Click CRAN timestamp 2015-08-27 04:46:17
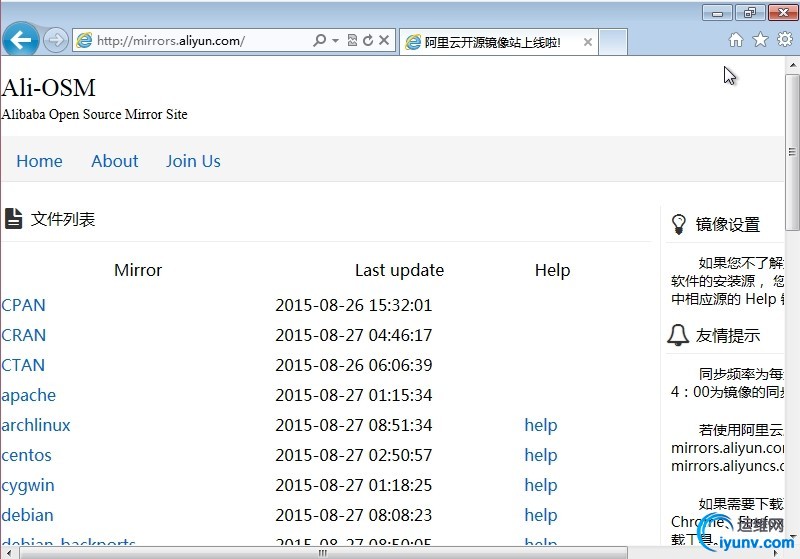This screenshot has width=800, height=559. point(354,335)
